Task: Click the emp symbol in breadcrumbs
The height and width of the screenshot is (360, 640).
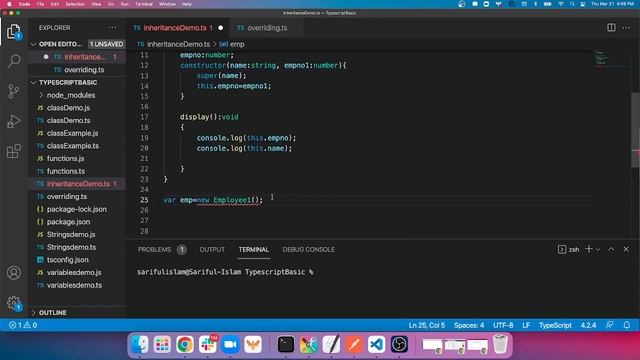Action: click(232, 44)
